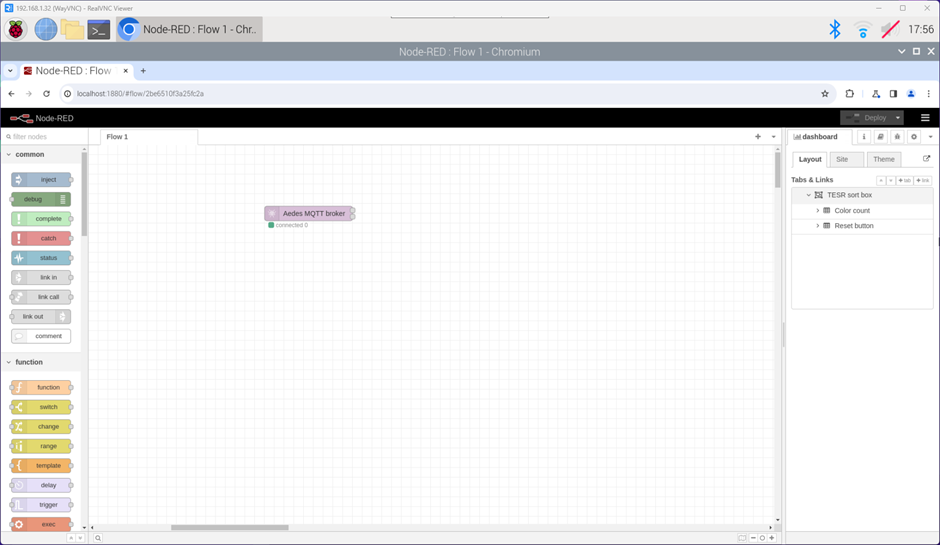This screenshot has height=545, width=940.
Task: Zoom in on the flow canvas
Action: pyautogui.click(x=772, y=538)
